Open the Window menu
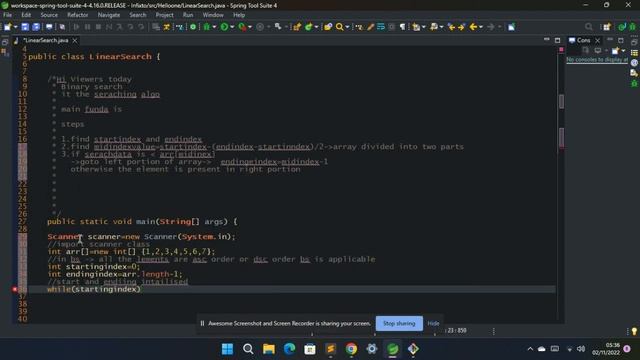Screen dimensions: 640x360 [x=213, y=15]
